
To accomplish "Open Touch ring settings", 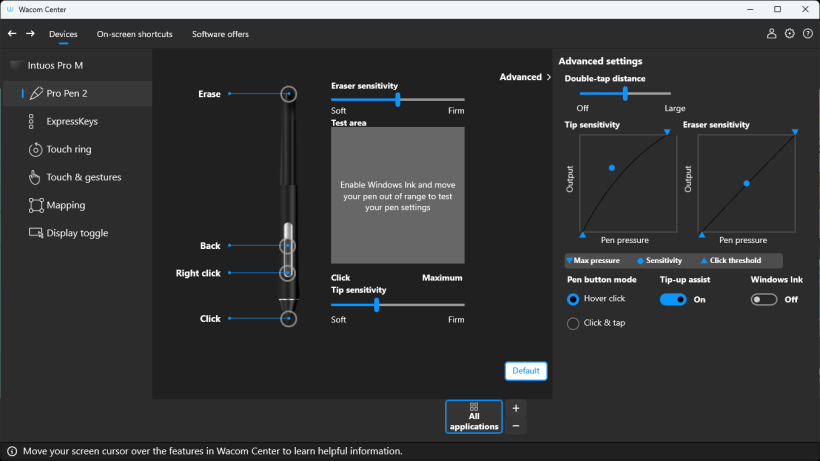I will (68, 149).
